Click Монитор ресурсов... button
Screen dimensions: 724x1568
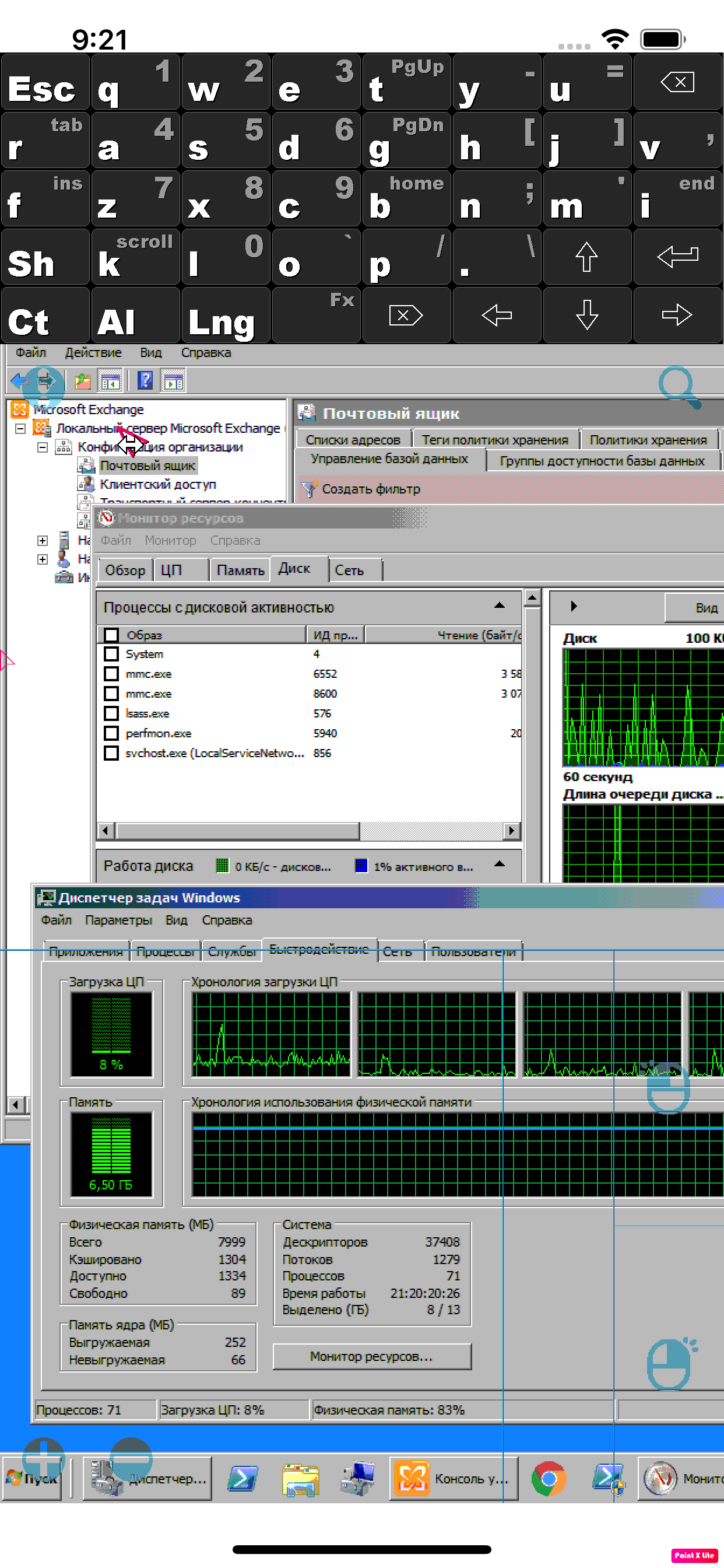click(372, 1357)
